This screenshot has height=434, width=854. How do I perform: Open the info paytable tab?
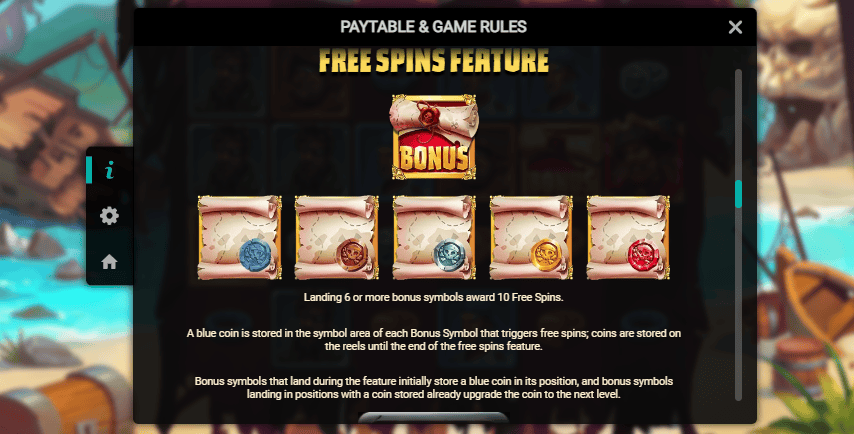pyautogui.click(x=109, y=170)
